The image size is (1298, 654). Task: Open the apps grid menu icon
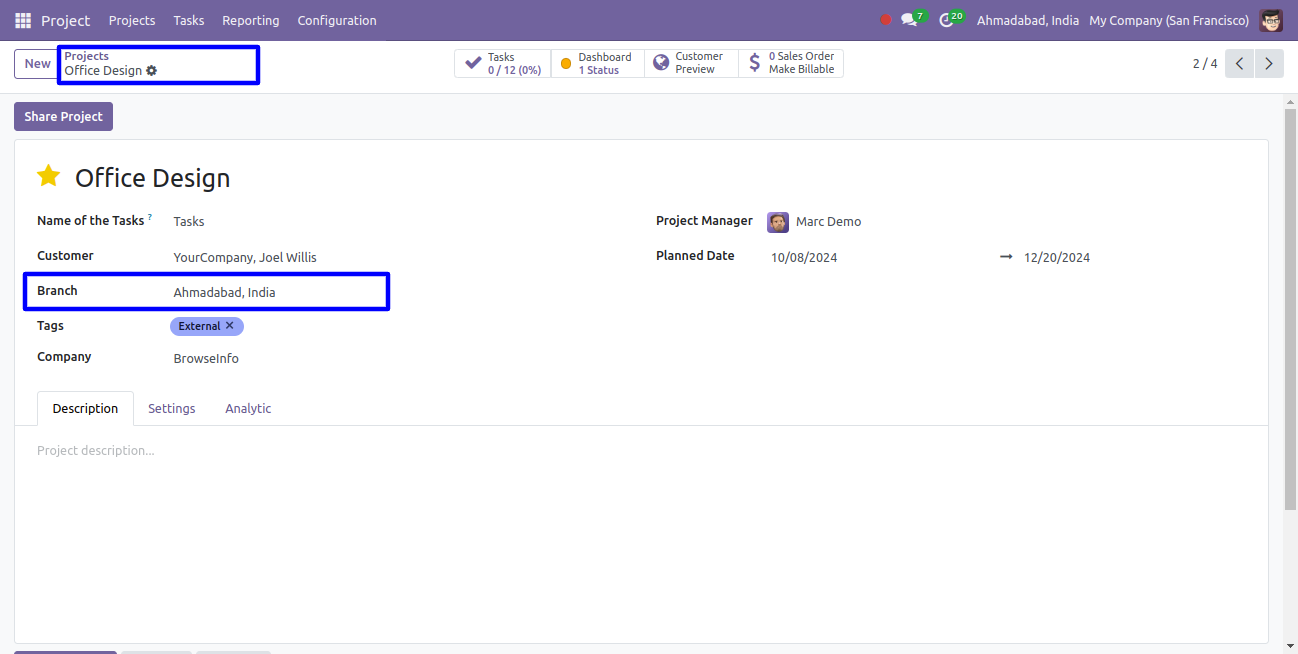[x=23, y=20]
